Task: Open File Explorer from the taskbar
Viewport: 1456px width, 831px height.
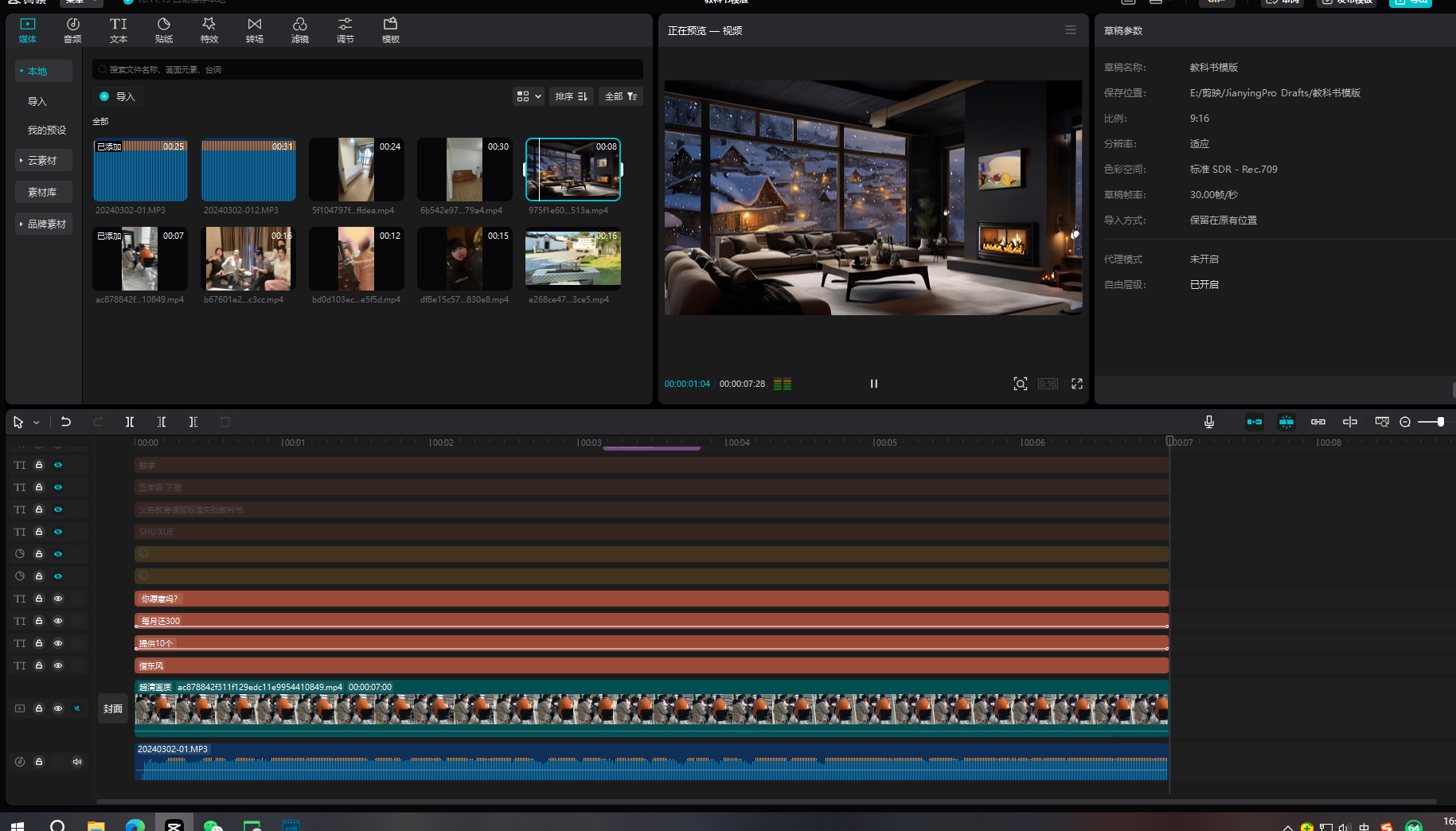Action: pyautogui.click(x=96, y=825)
